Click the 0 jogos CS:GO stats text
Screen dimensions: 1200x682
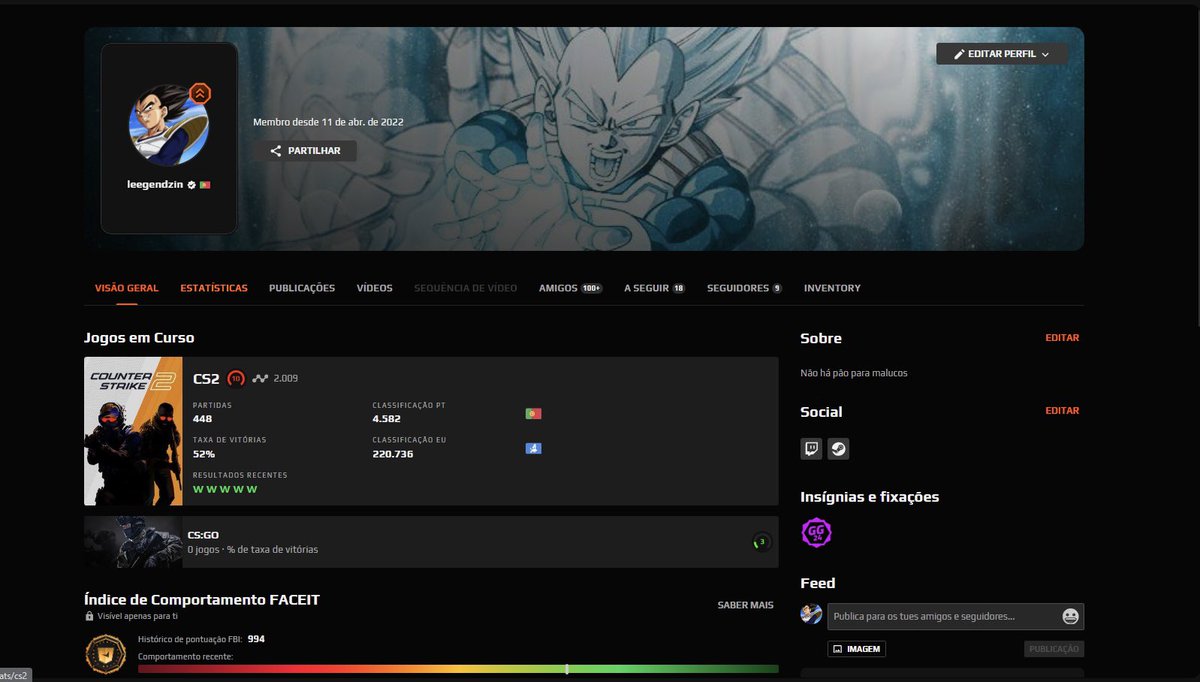[253, 549]
